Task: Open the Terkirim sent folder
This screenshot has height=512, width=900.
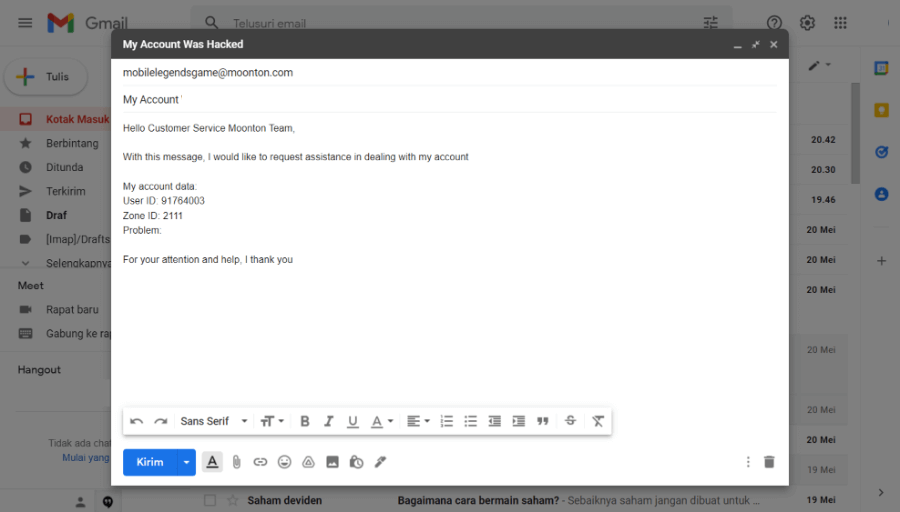Action: (56, 192)
